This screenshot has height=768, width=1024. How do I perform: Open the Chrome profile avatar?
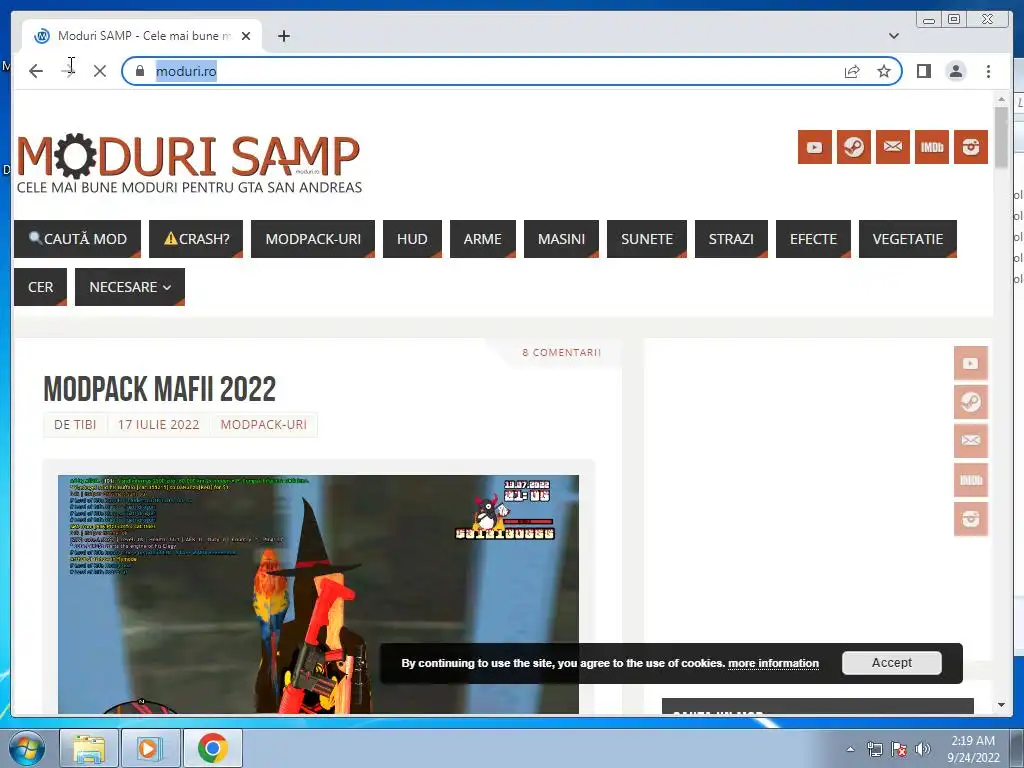(956, 71)
